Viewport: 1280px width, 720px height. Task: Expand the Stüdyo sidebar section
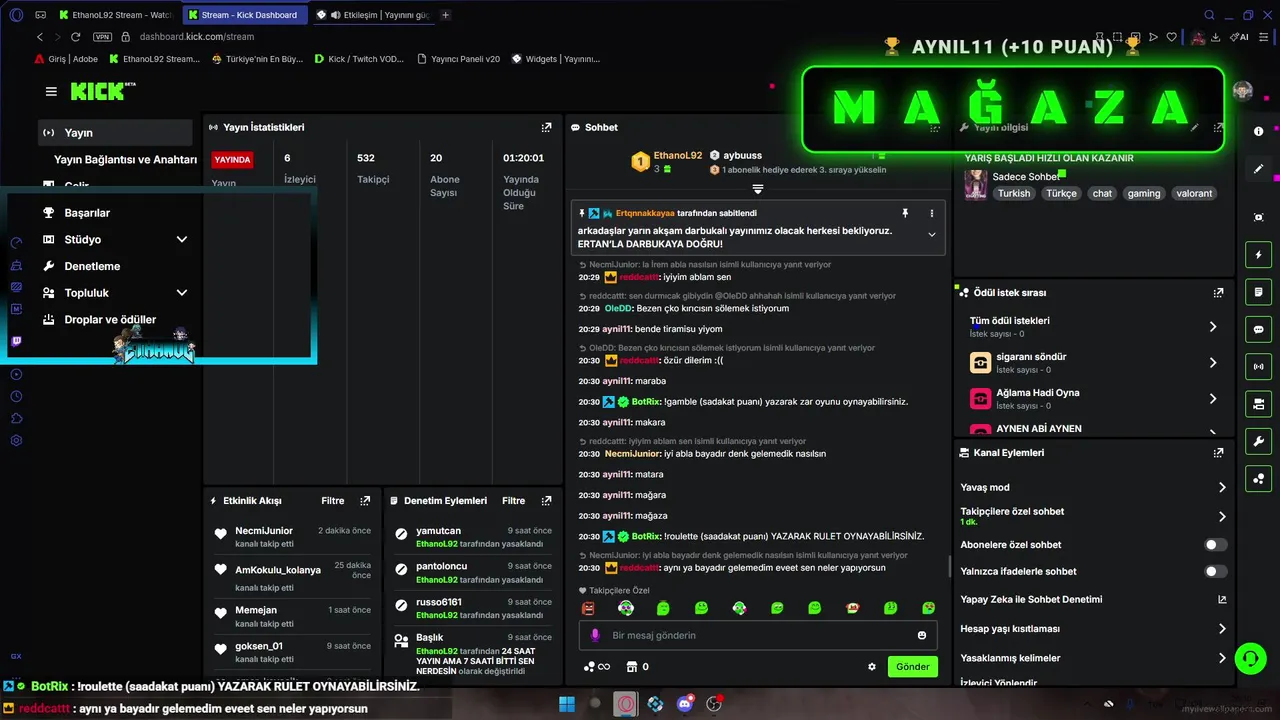182,240
